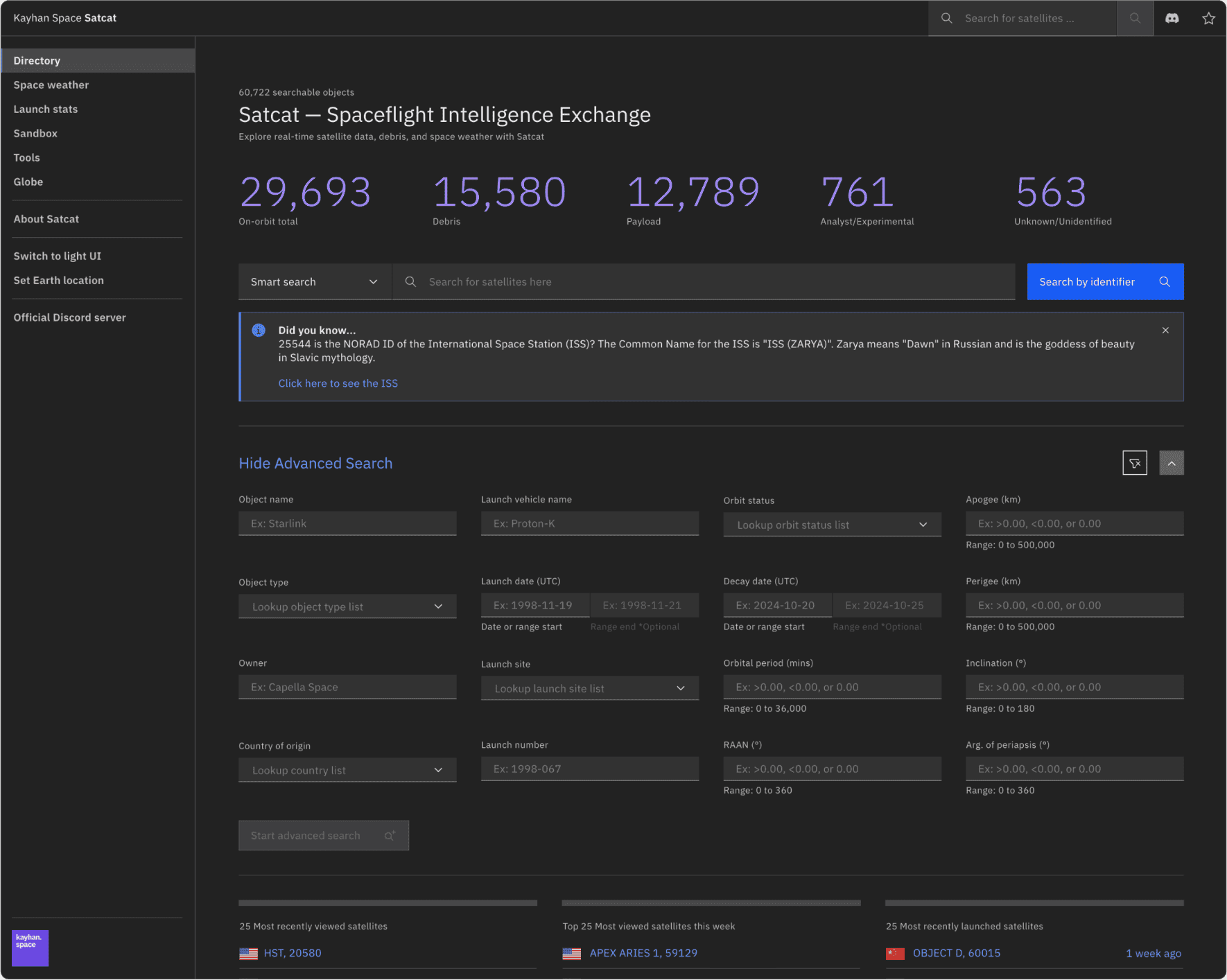The width and height of the screenshot is (1227, 980).
Task: Toggle the search icon button in the navbar
Action: [1135, 18]
